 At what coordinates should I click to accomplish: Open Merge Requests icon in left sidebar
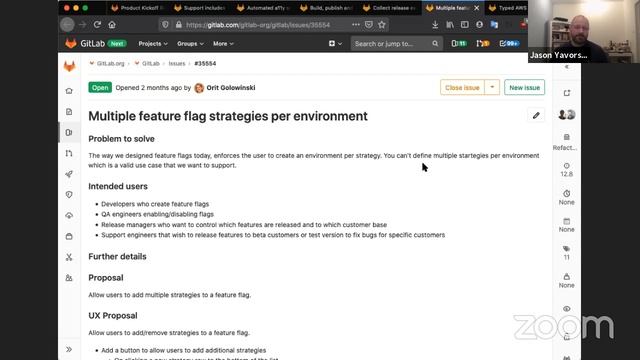coord(69,153)
